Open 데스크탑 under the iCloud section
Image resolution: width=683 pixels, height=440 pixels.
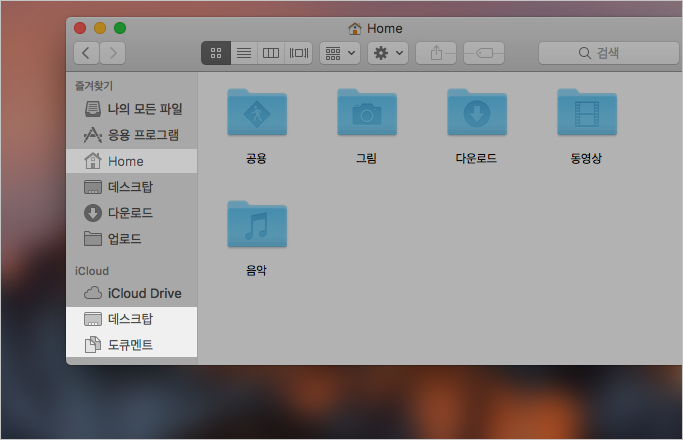coord(132,319)
